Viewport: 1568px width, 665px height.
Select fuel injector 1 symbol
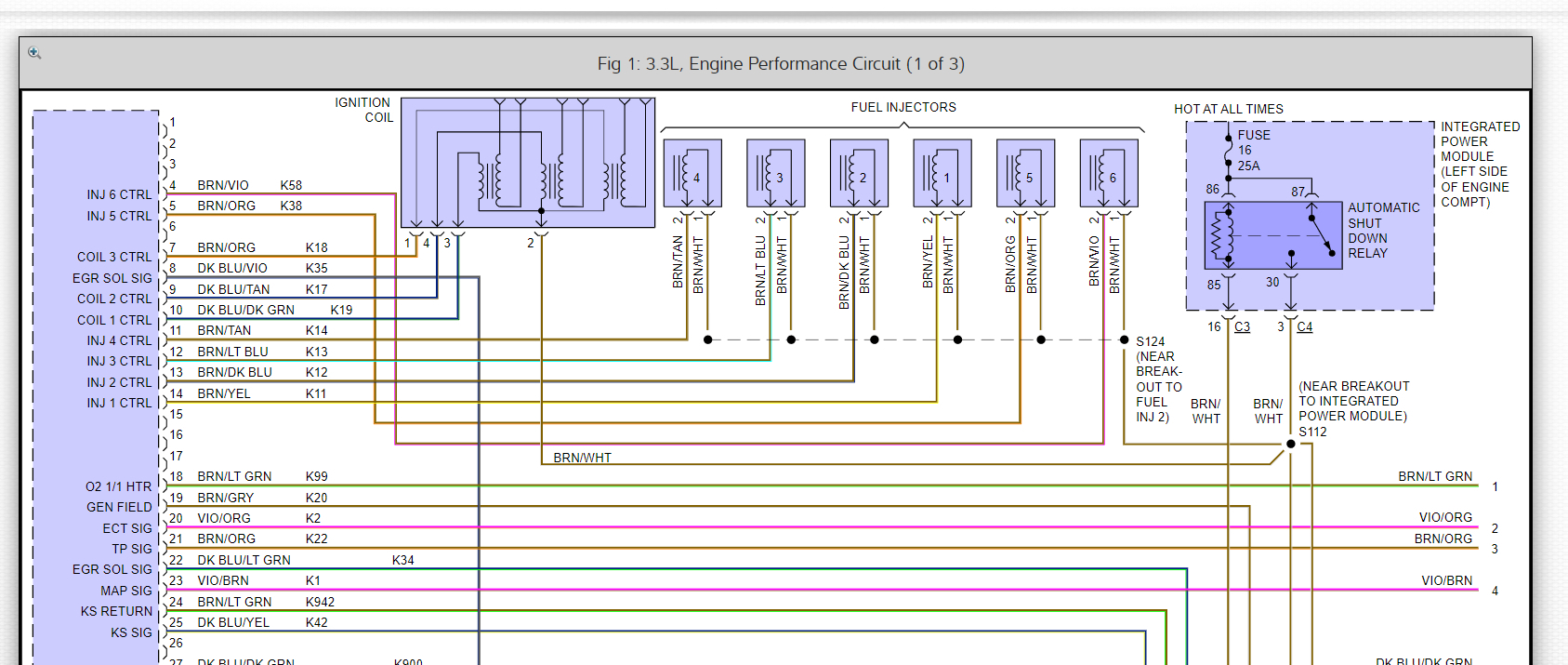click(942, 174)
